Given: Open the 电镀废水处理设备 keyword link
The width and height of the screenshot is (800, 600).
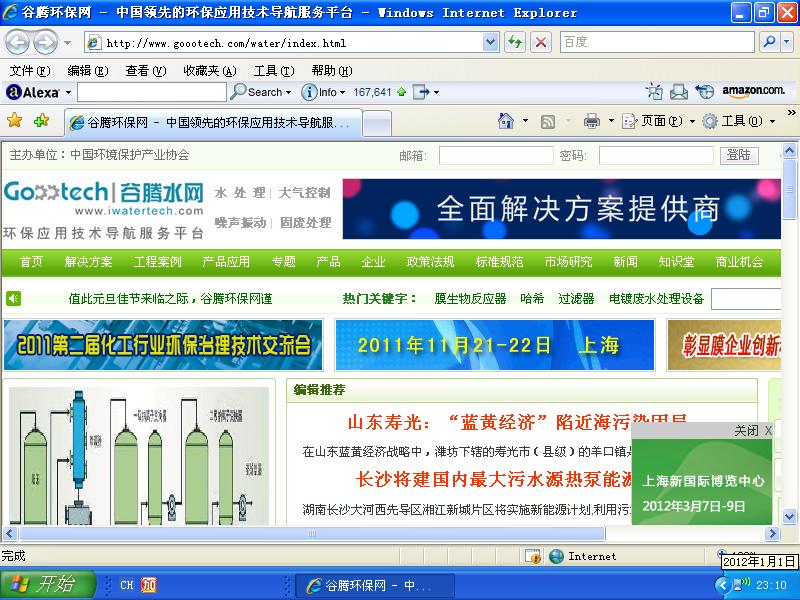Looking at the screenshot, I should tap(656, 298).
